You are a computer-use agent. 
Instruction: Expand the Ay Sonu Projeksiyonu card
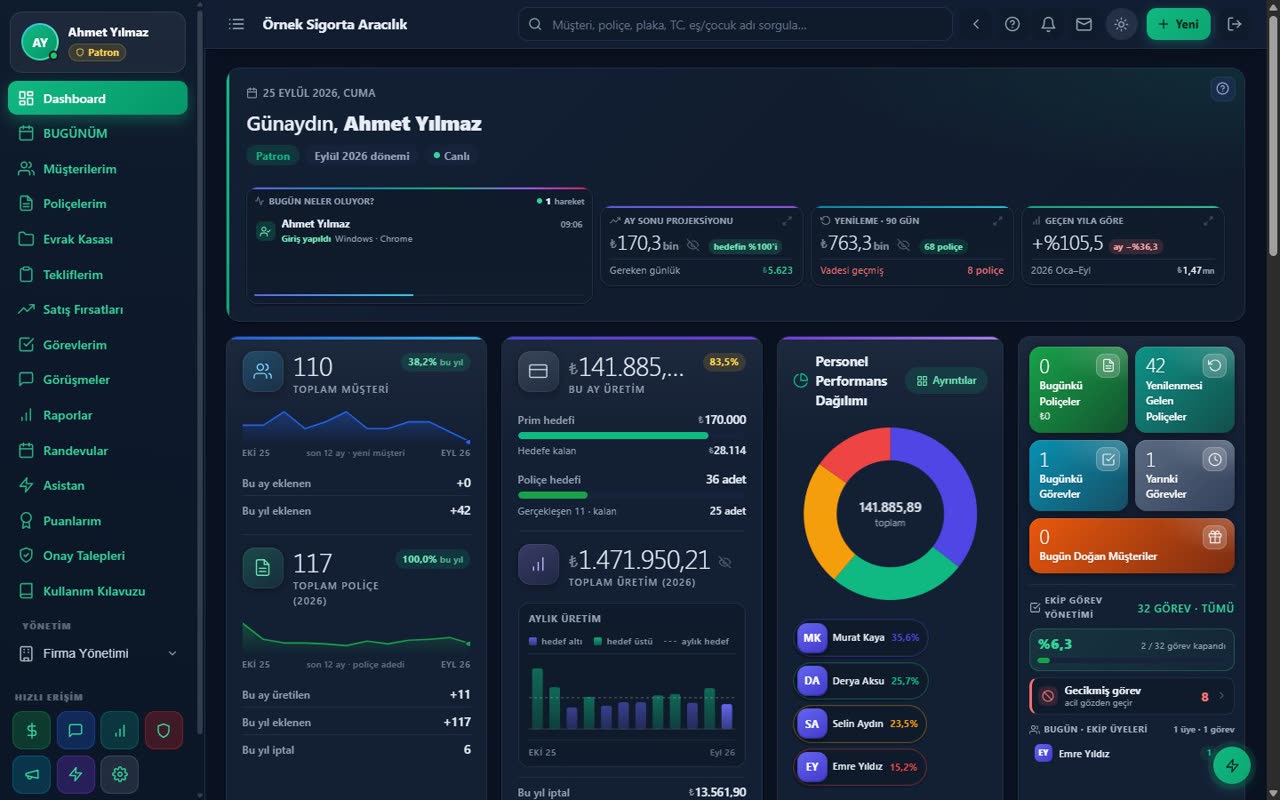tap(786, 220)
